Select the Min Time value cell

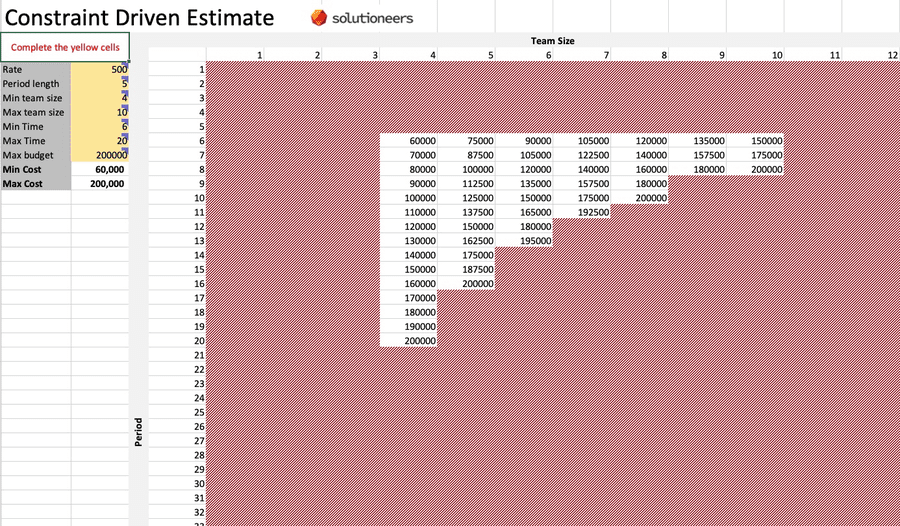tap(100, 126)
